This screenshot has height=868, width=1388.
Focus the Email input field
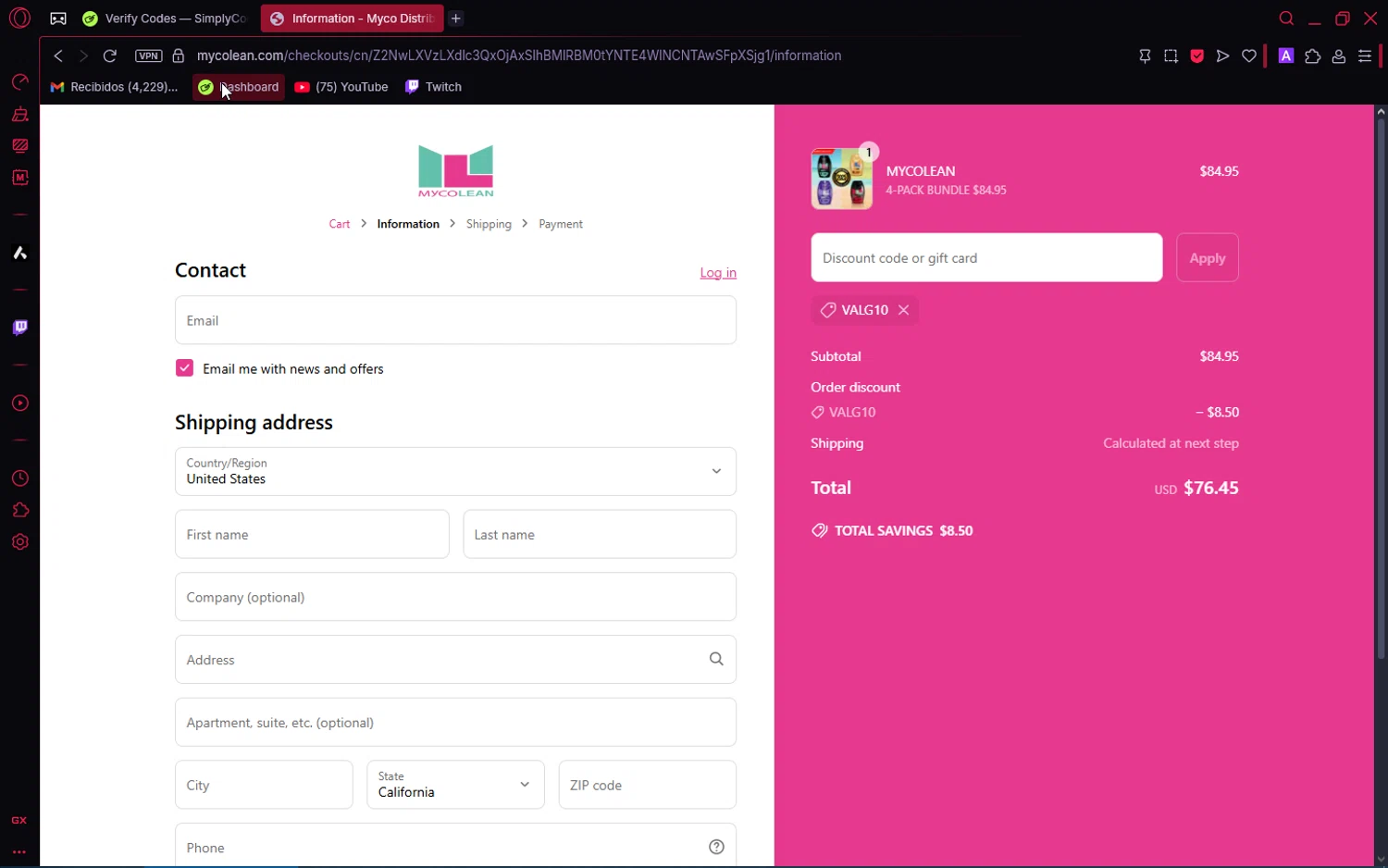point(455,320)
